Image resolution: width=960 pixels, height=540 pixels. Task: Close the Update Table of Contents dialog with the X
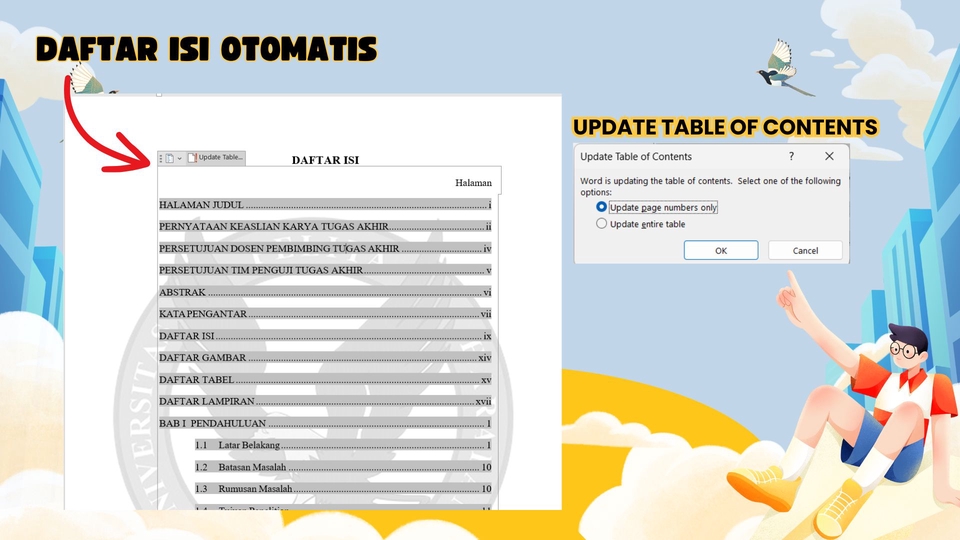click(829, 157)
